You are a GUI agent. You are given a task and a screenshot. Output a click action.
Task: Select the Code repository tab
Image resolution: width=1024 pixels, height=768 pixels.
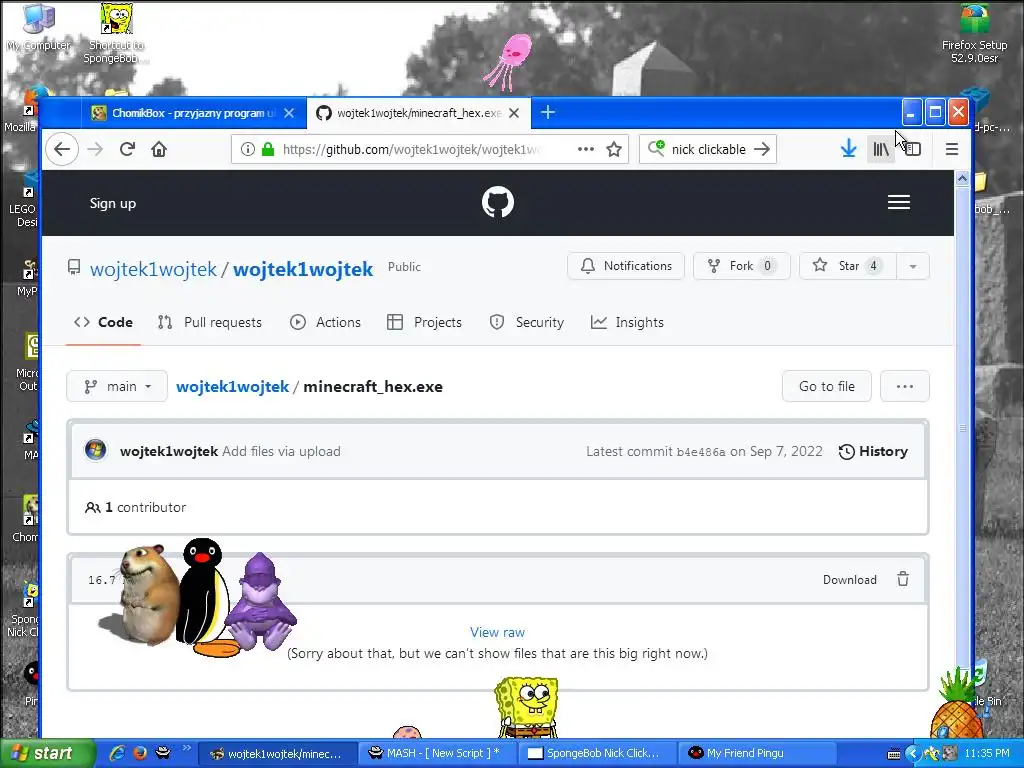click(x=103, y=322)
